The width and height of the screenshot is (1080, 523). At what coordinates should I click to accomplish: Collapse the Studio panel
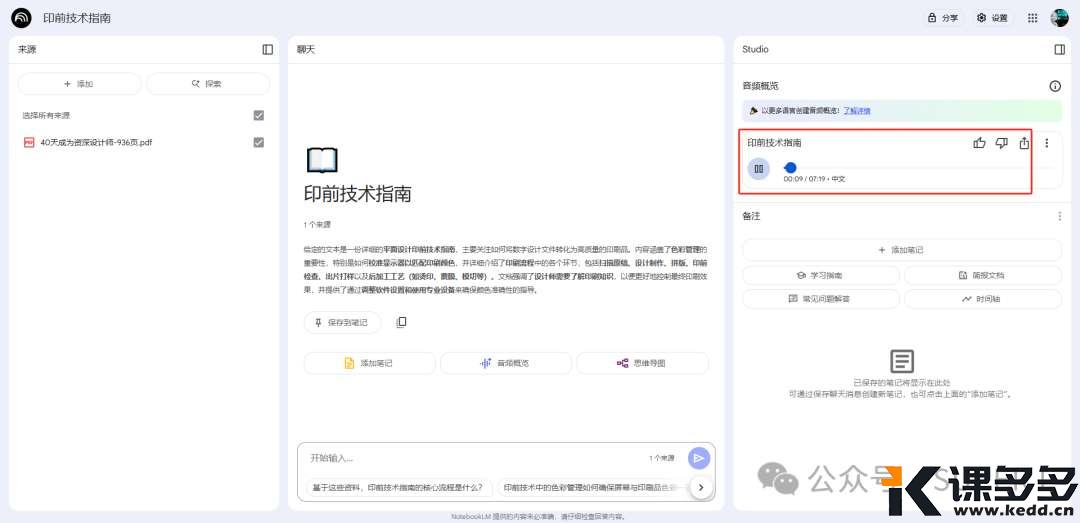[1059, 49]
